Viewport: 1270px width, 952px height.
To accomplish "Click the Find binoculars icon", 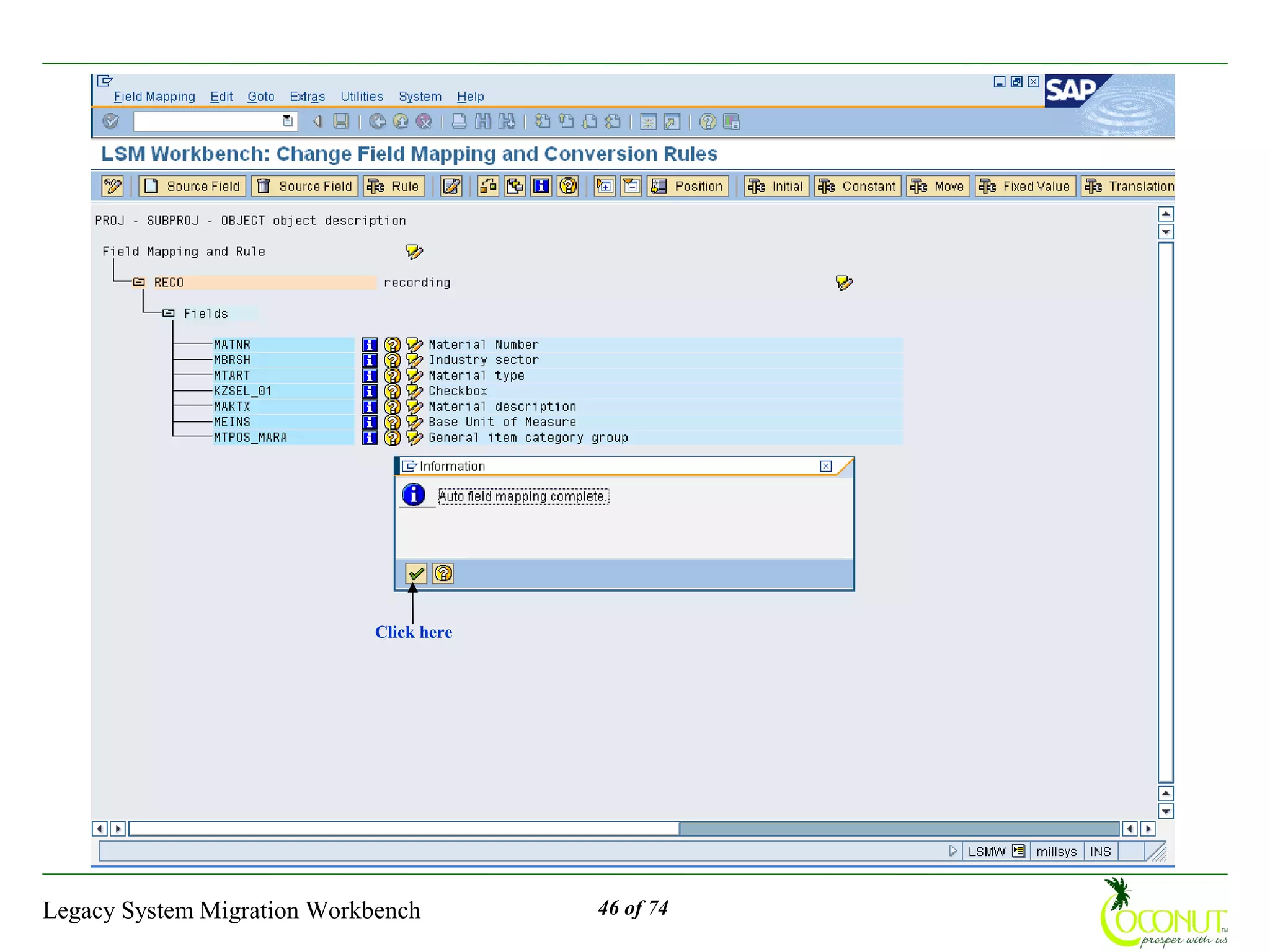I will pos(483,121).
